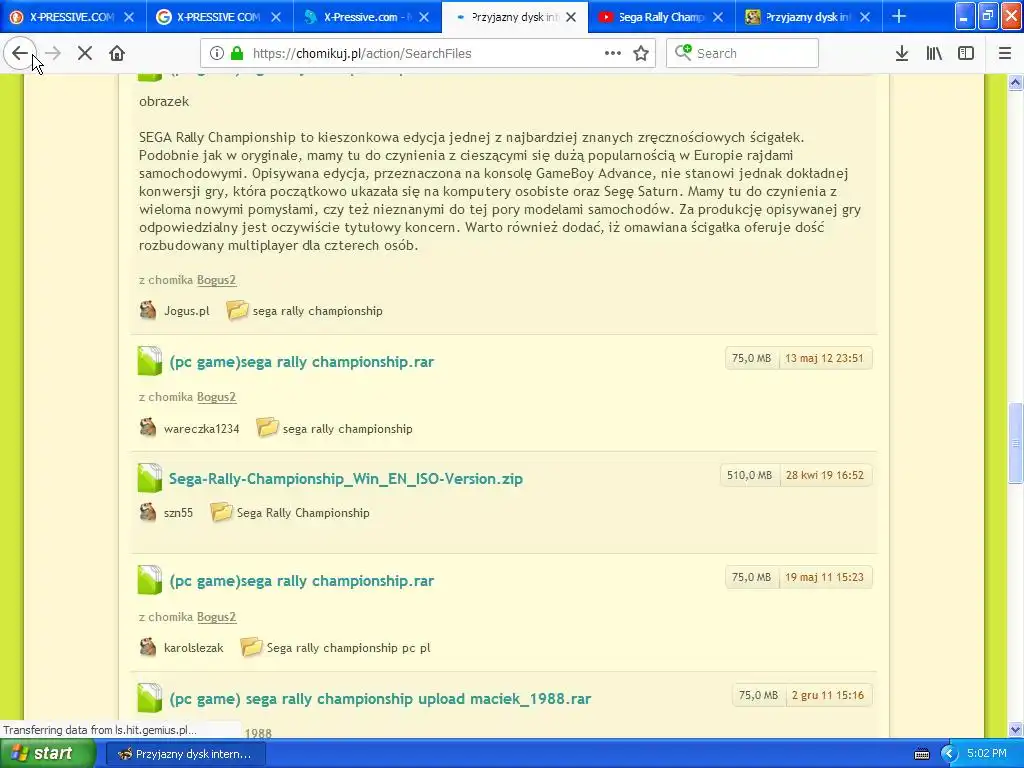Open folder icon next to Jogus.pl
The width and height of the screenshot is (1024, 768).
(x=237, y=310)
